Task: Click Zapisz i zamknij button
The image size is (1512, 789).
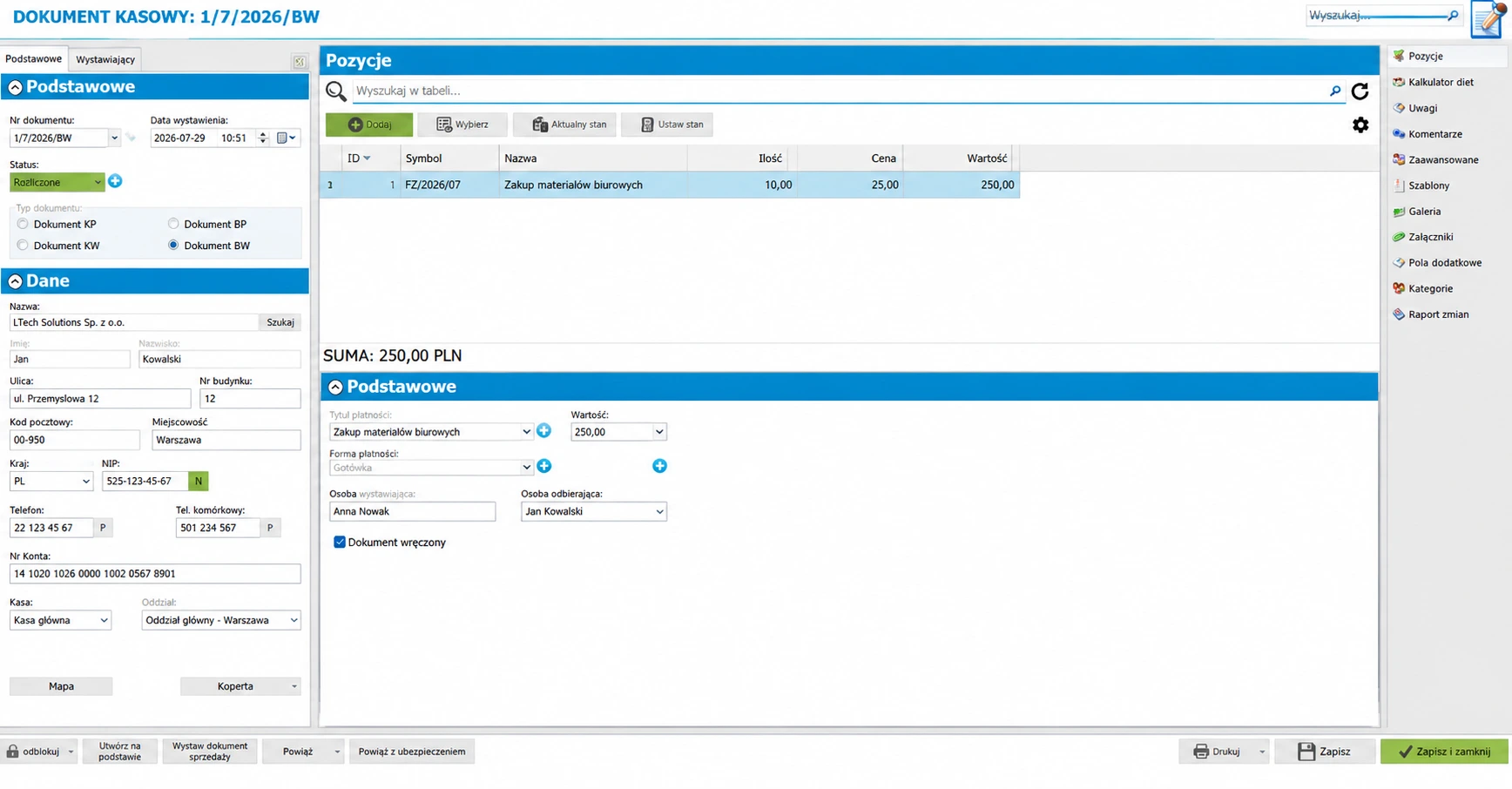Action: point(1444,752)
